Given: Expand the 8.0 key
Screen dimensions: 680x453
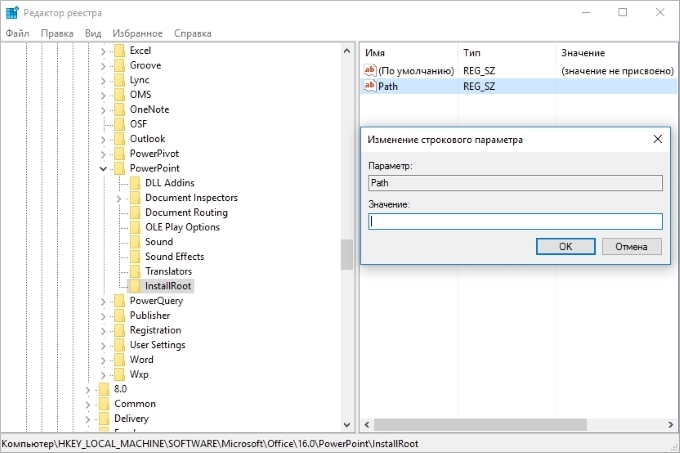Looking at the screenshot, I should click(x=88, y=390).
